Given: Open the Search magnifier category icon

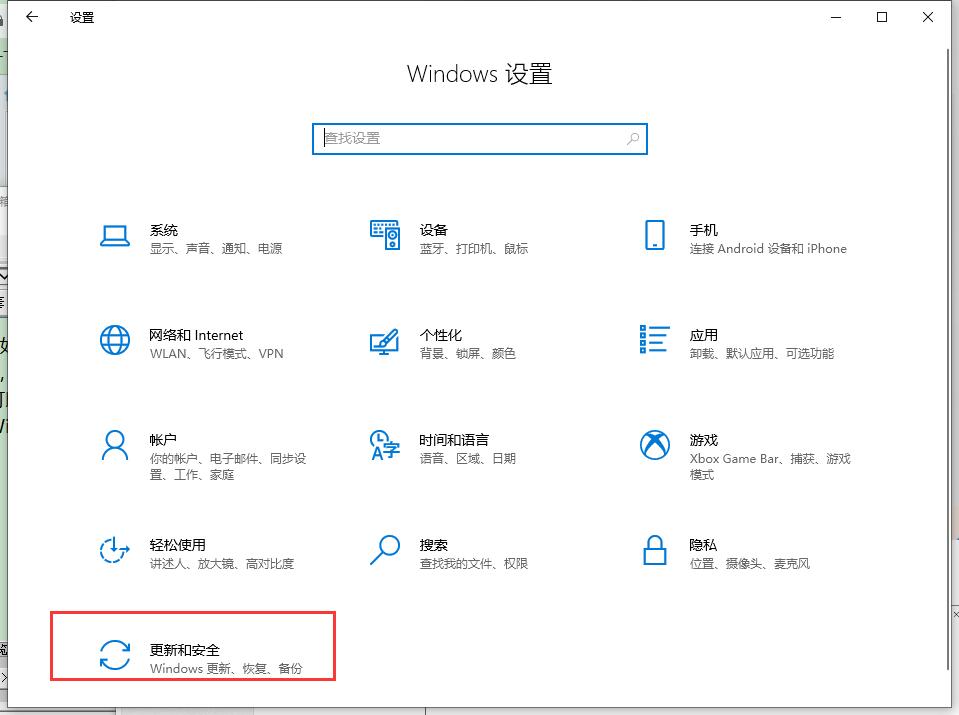Looking at the screenshot, I should click(385, 550).
